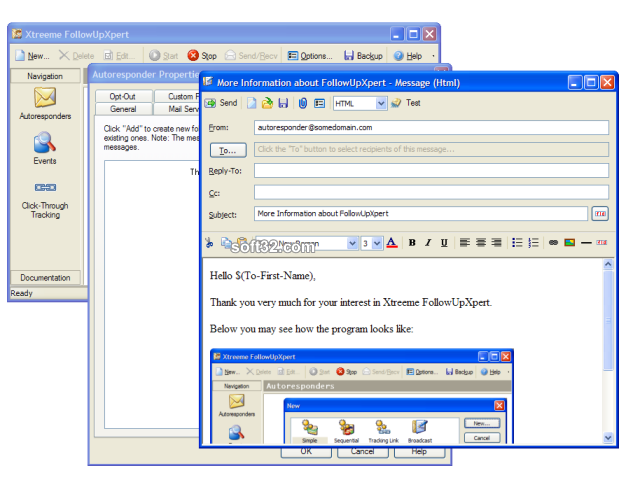Image resolution: width=640 pixels, height=480 pixels.
Task: Click New... in main FollowUpXpert toolbar
Action: 33,56
